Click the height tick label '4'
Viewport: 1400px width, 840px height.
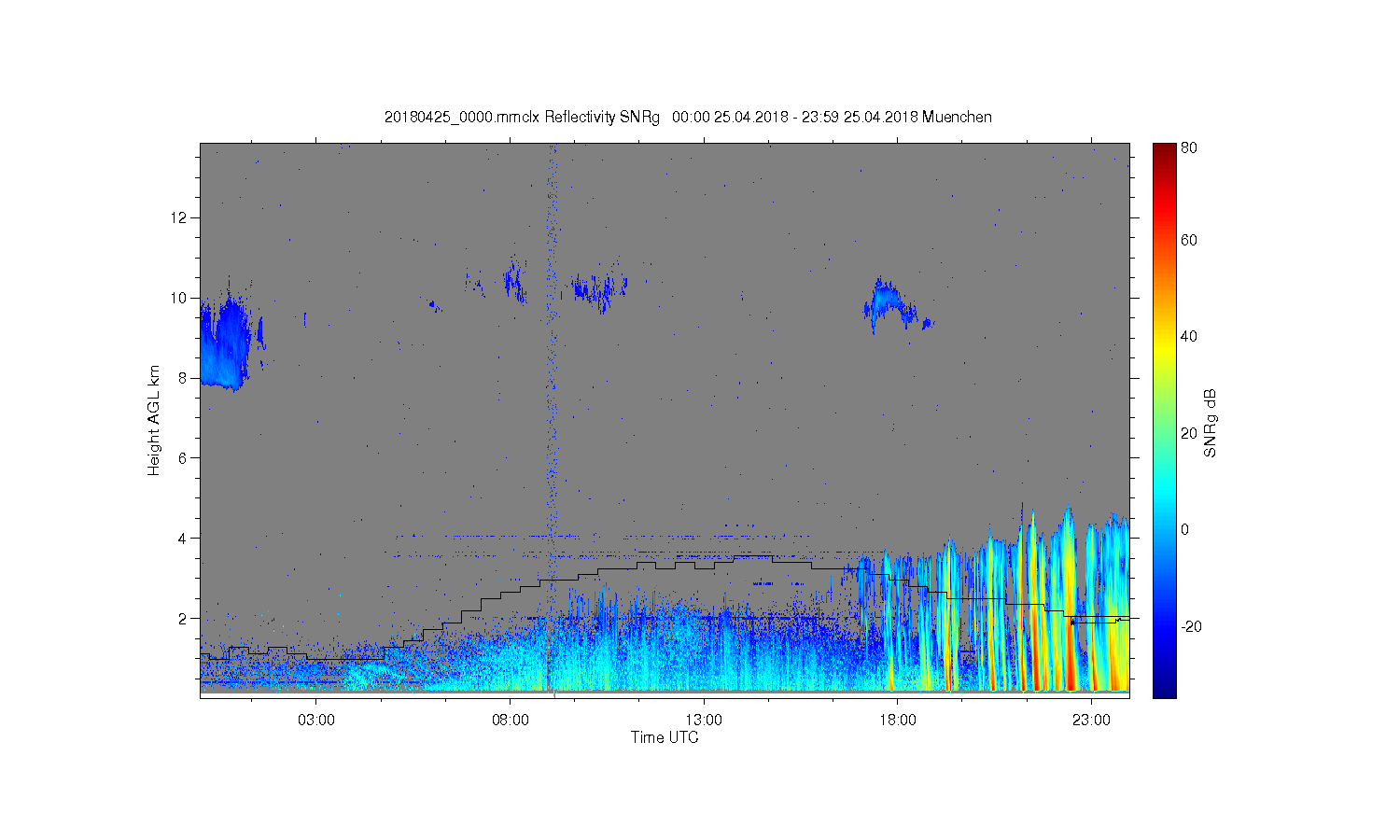coord(183,539)
